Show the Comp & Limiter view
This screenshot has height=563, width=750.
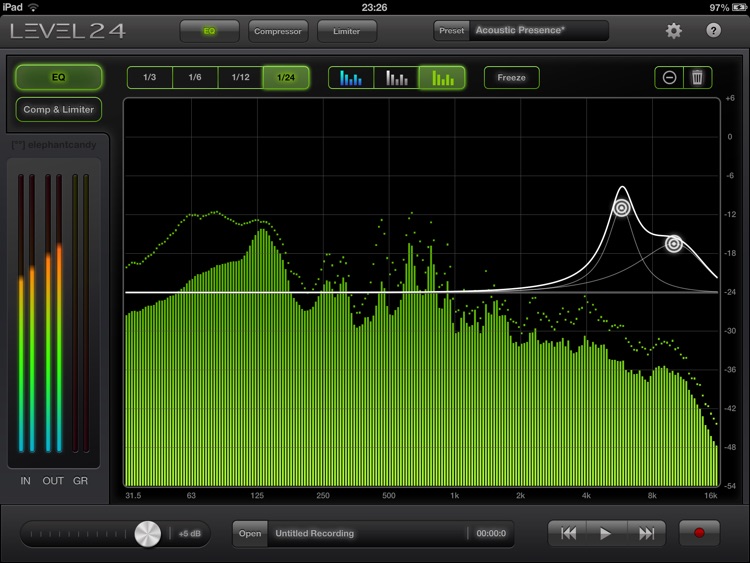[x=58, y=110]
